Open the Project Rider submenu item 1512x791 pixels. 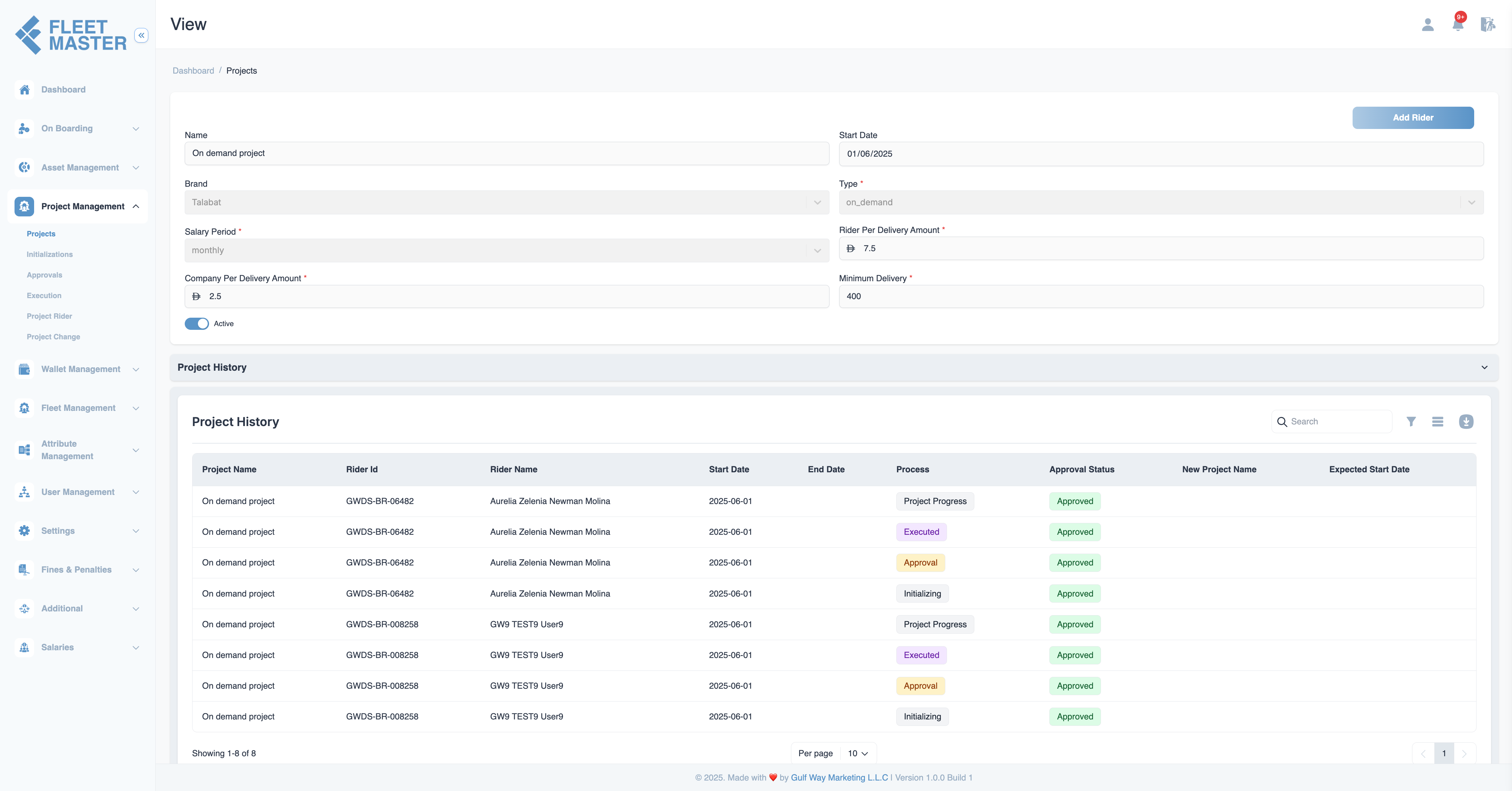49,316
